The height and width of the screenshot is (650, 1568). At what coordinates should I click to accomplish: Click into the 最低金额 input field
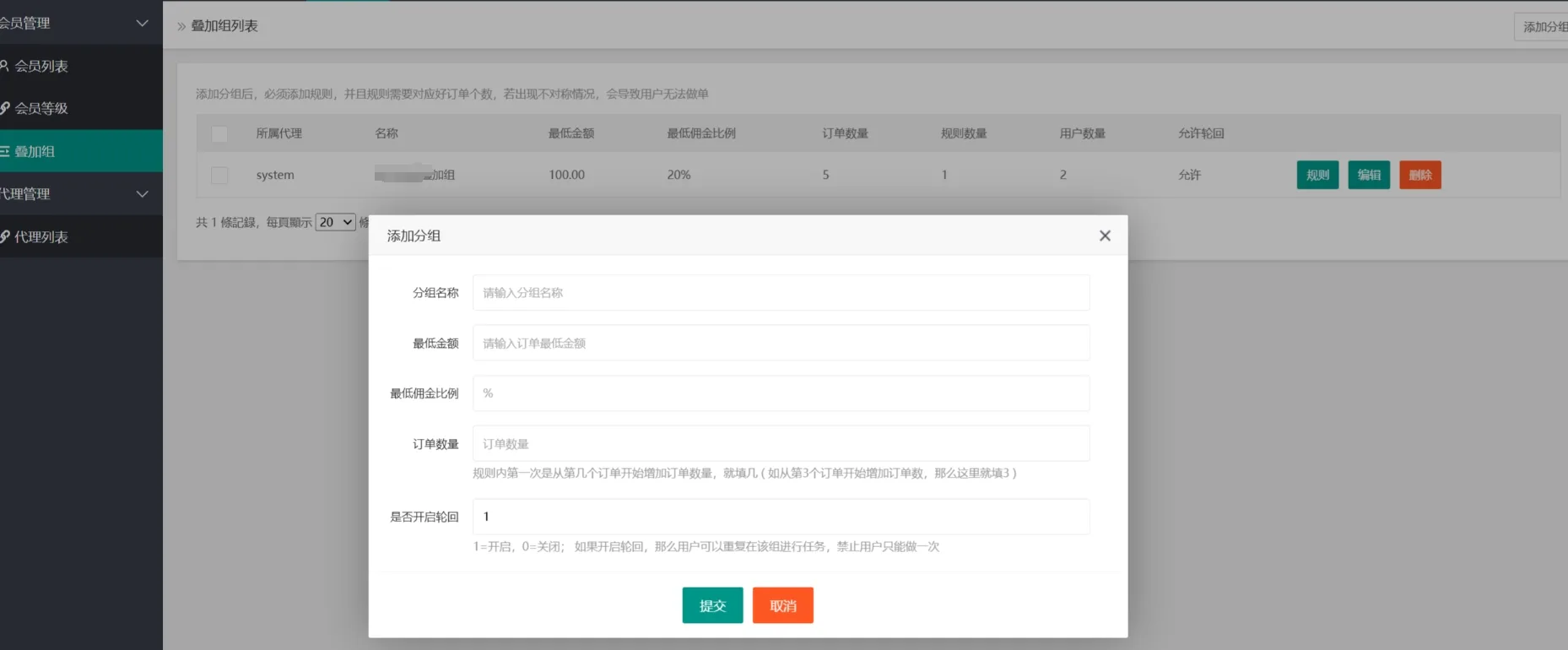[x=781, y=344]
